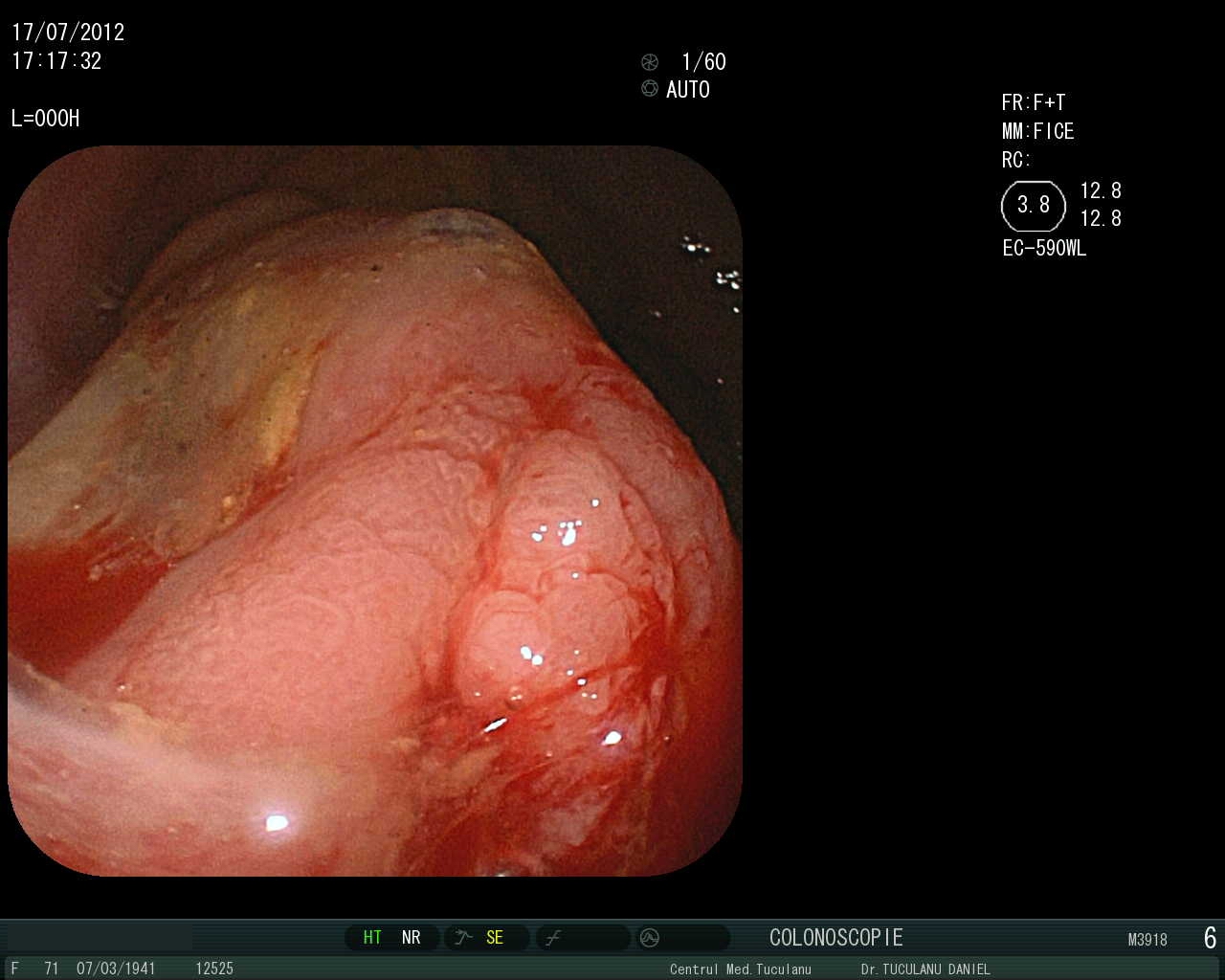The image size is (1225, 980).
Task: Click the endoscopic colonoscopy image
Action: (x=375, y=510)
